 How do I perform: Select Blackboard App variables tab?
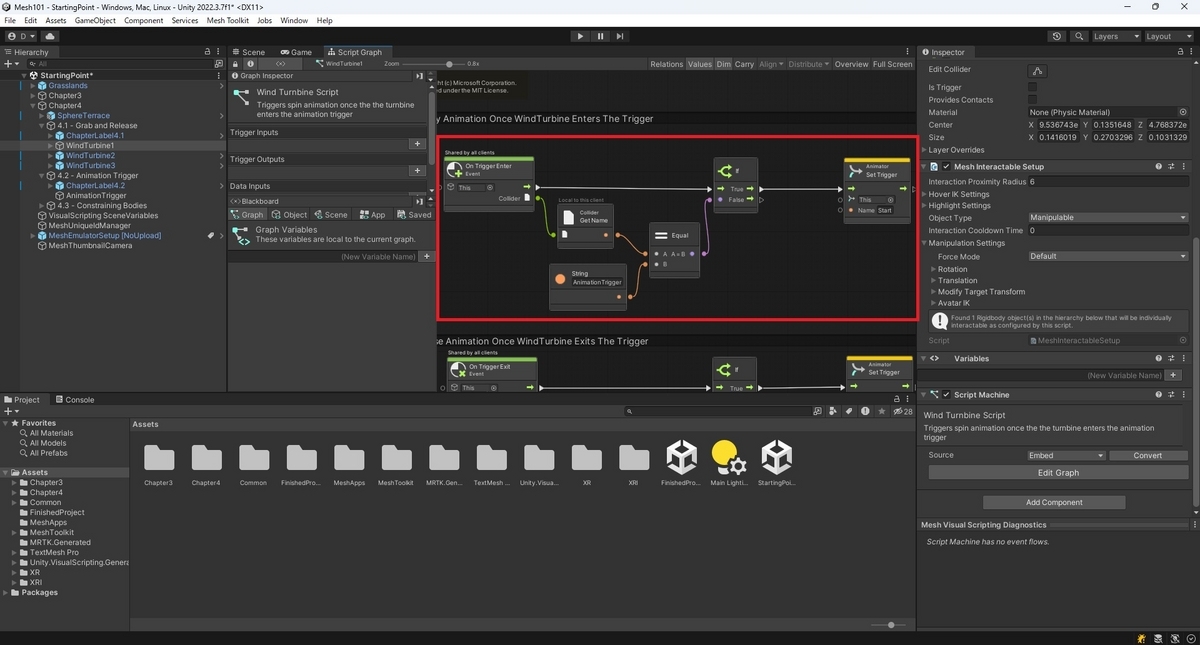[371, 215]
